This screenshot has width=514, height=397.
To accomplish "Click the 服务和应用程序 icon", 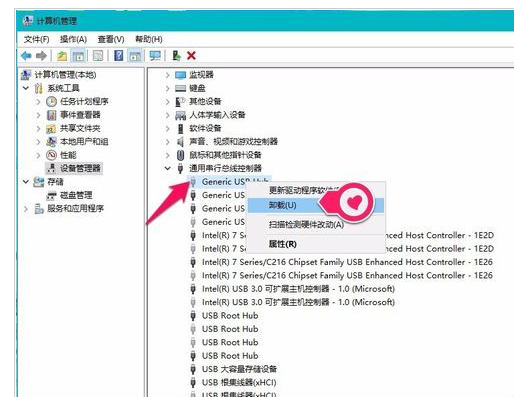I will point(39,209).
